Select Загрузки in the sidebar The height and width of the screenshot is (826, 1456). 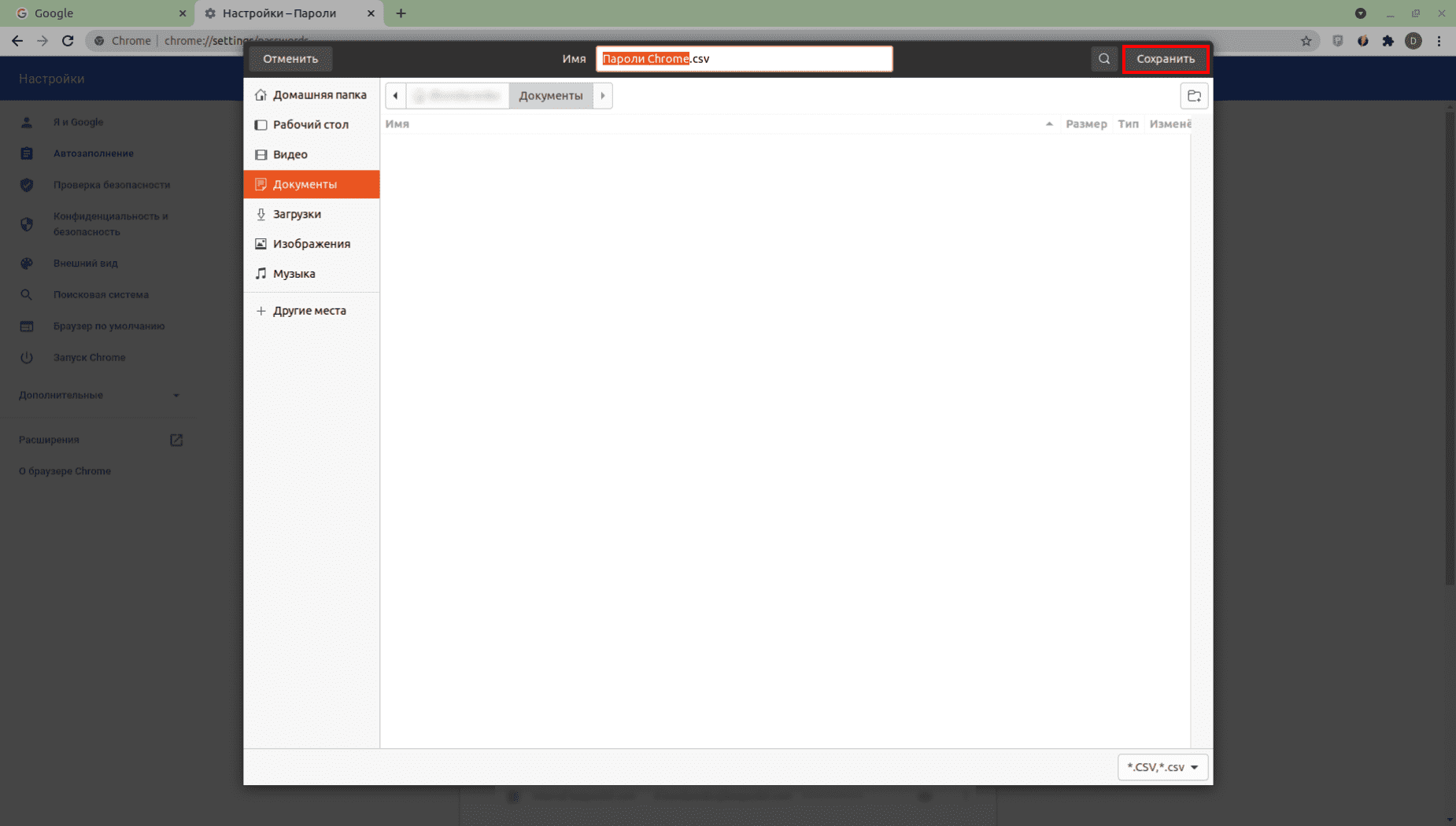(x=297, y=214)
